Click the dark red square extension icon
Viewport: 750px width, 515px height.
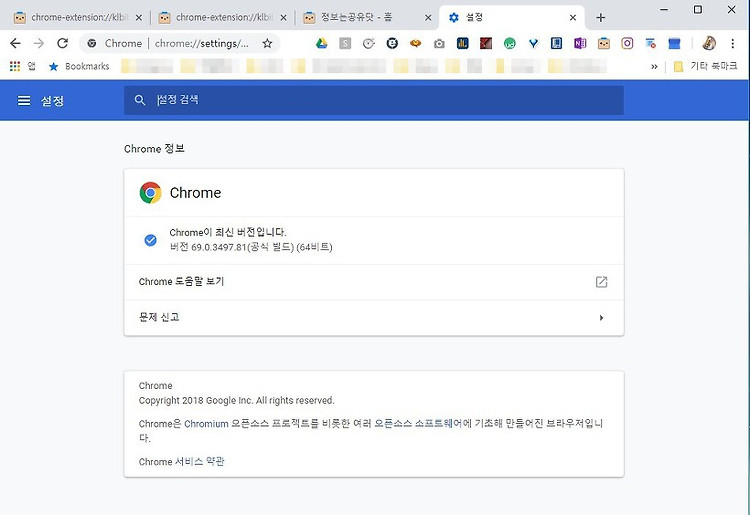(486, 44)
